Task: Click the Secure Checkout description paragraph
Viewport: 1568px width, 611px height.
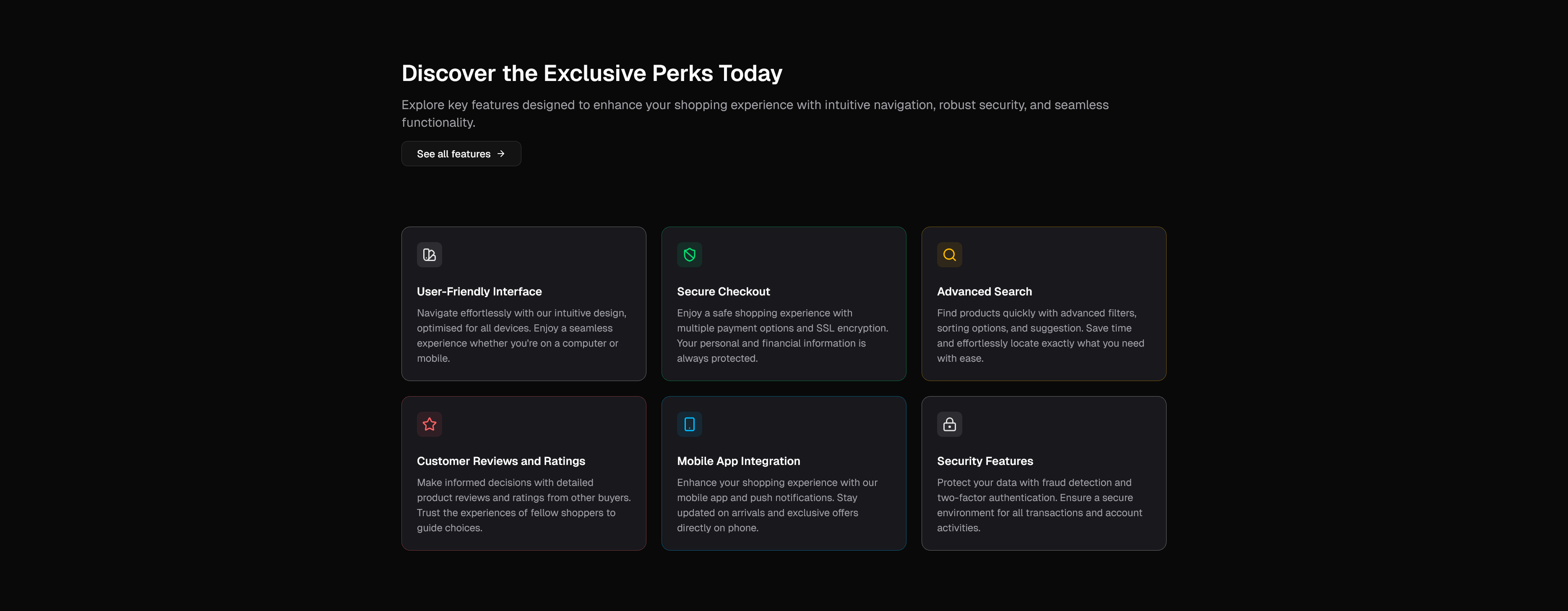Action: 782,336
